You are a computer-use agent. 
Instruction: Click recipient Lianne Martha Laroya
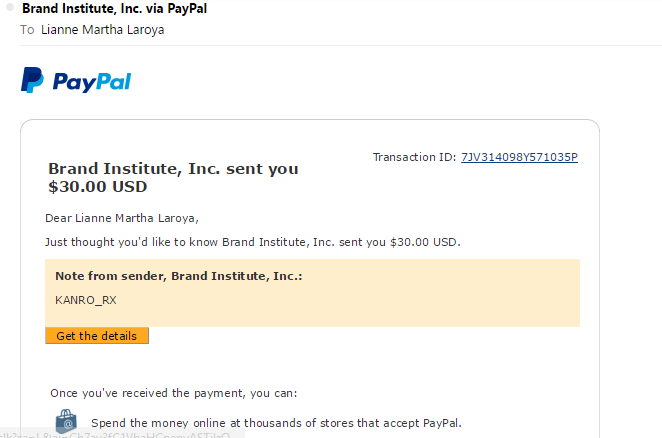pyautogui.click(x=102, y=29)
